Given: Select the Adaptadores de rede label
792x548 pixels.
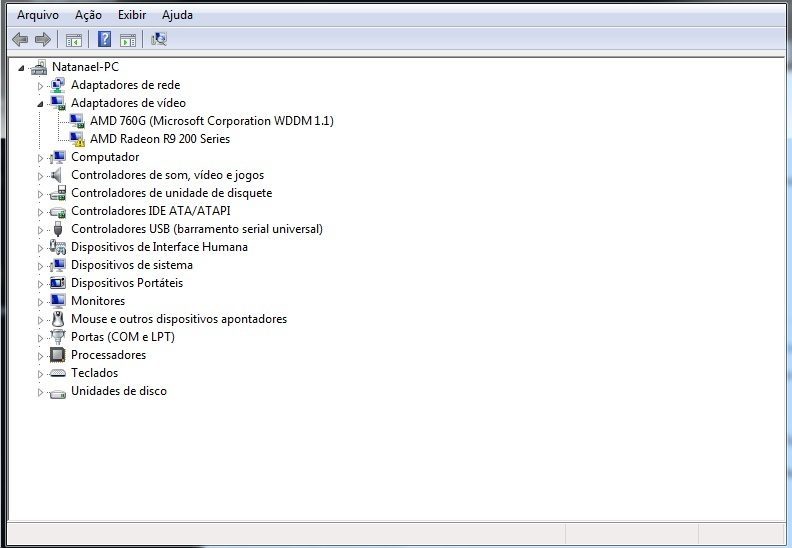Looking at the screenshot, I should coord(125,85).
